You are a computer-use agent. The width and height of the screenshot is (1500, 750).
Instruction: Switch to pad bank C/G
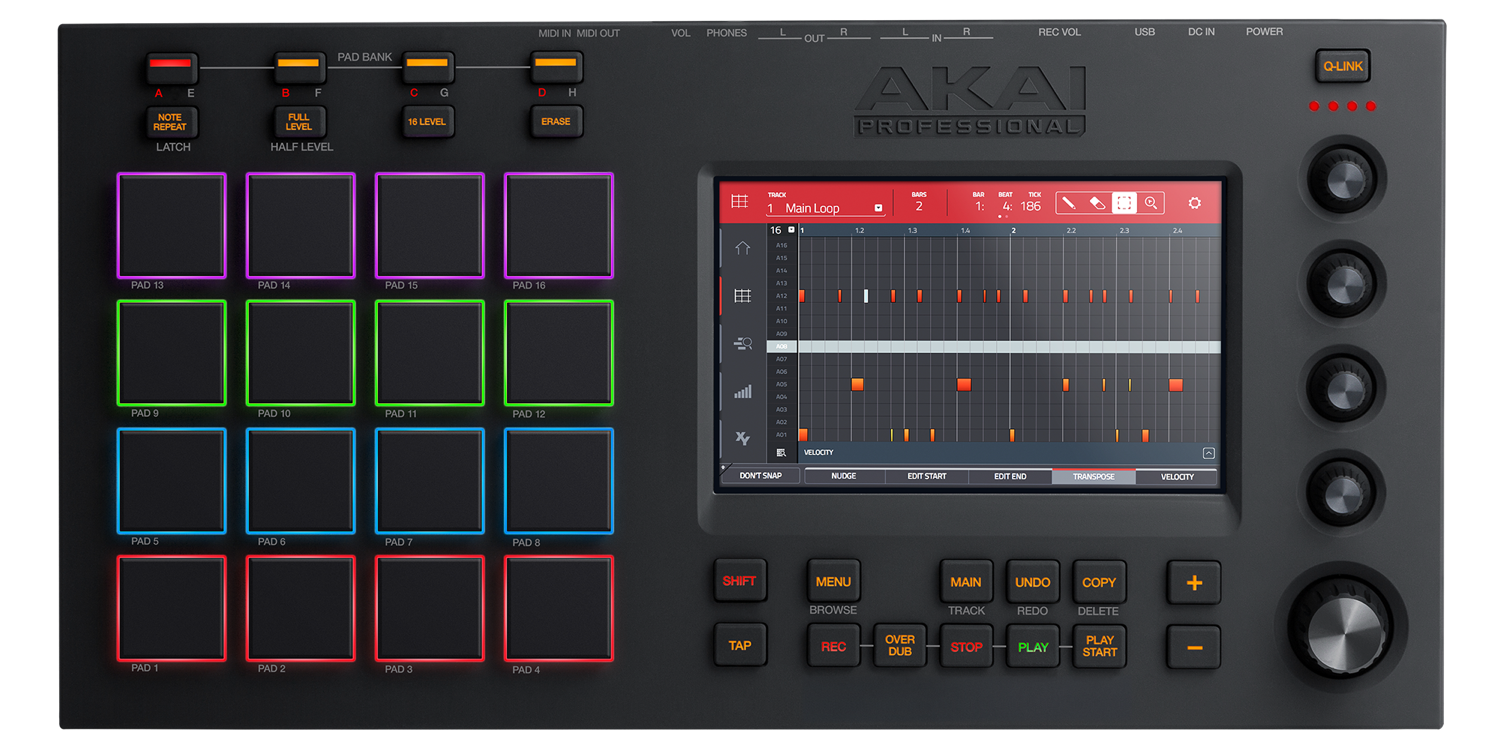coord(427,67)
